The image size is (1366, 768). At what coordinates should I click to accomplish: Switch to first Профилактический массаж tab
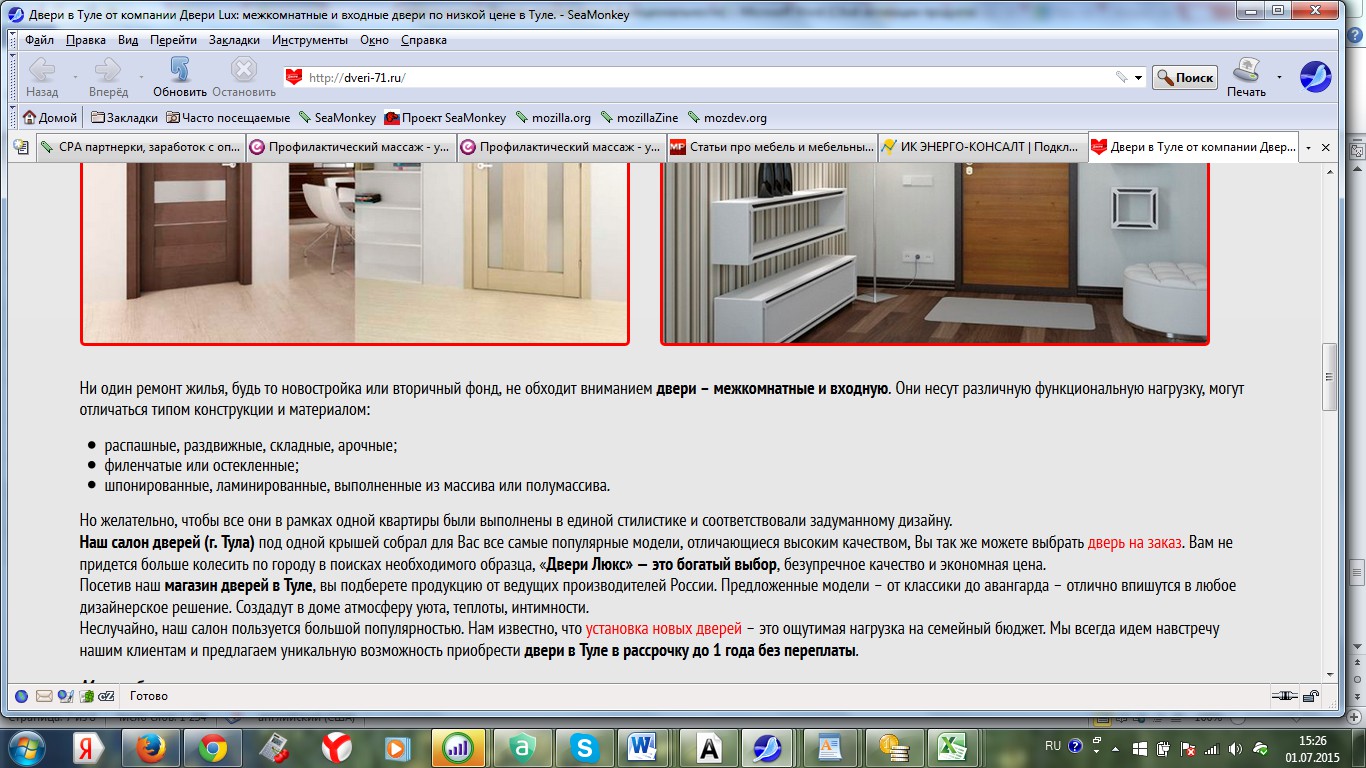(x=351, y=147)
